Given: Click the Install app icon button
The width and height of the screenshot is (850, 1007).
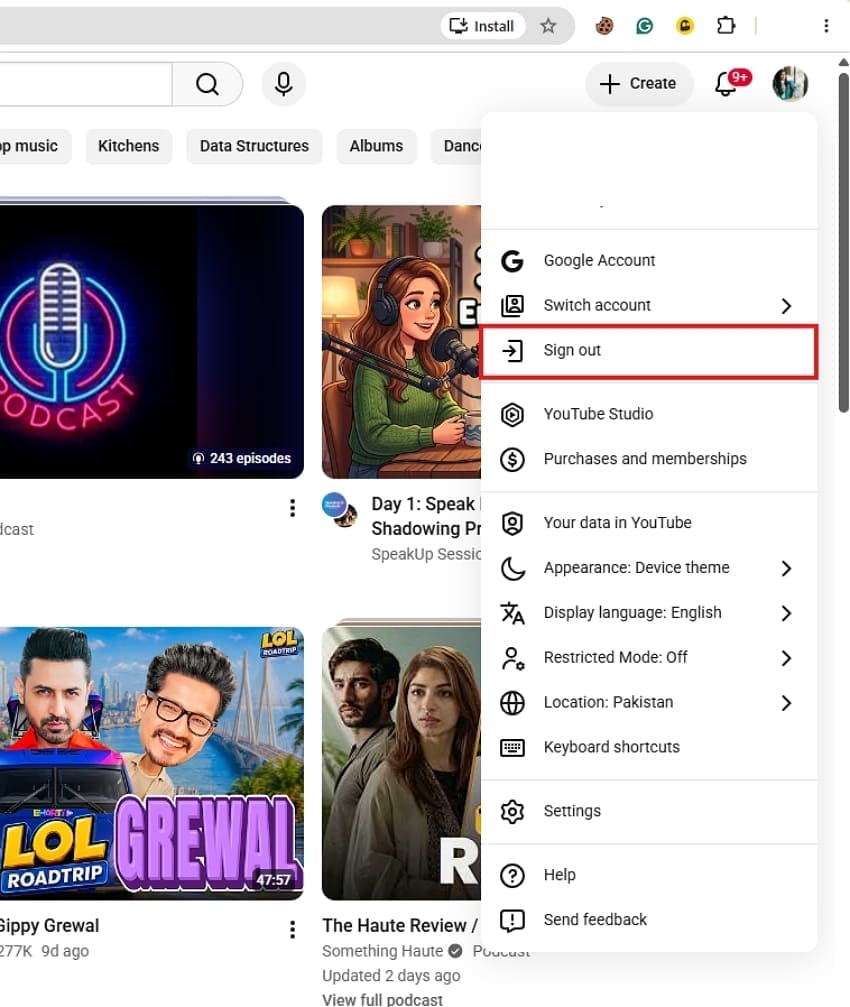Looking at the screenshot, I should [x=482, y=26].
